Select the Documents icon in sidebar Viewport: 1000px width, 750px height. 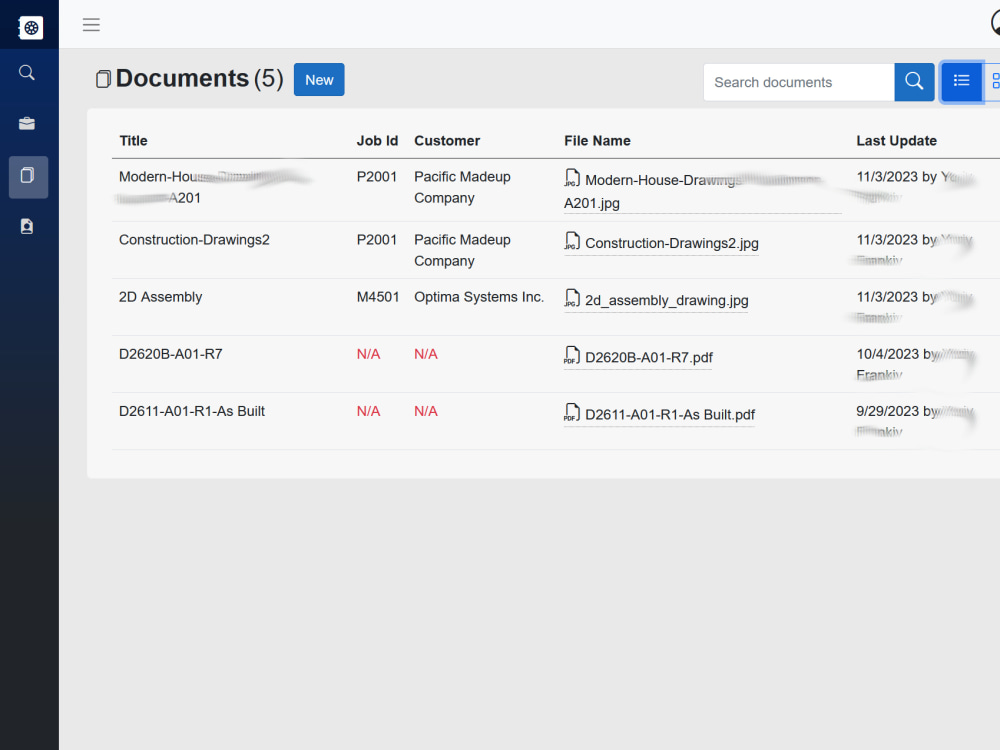[x=28, y=177]
